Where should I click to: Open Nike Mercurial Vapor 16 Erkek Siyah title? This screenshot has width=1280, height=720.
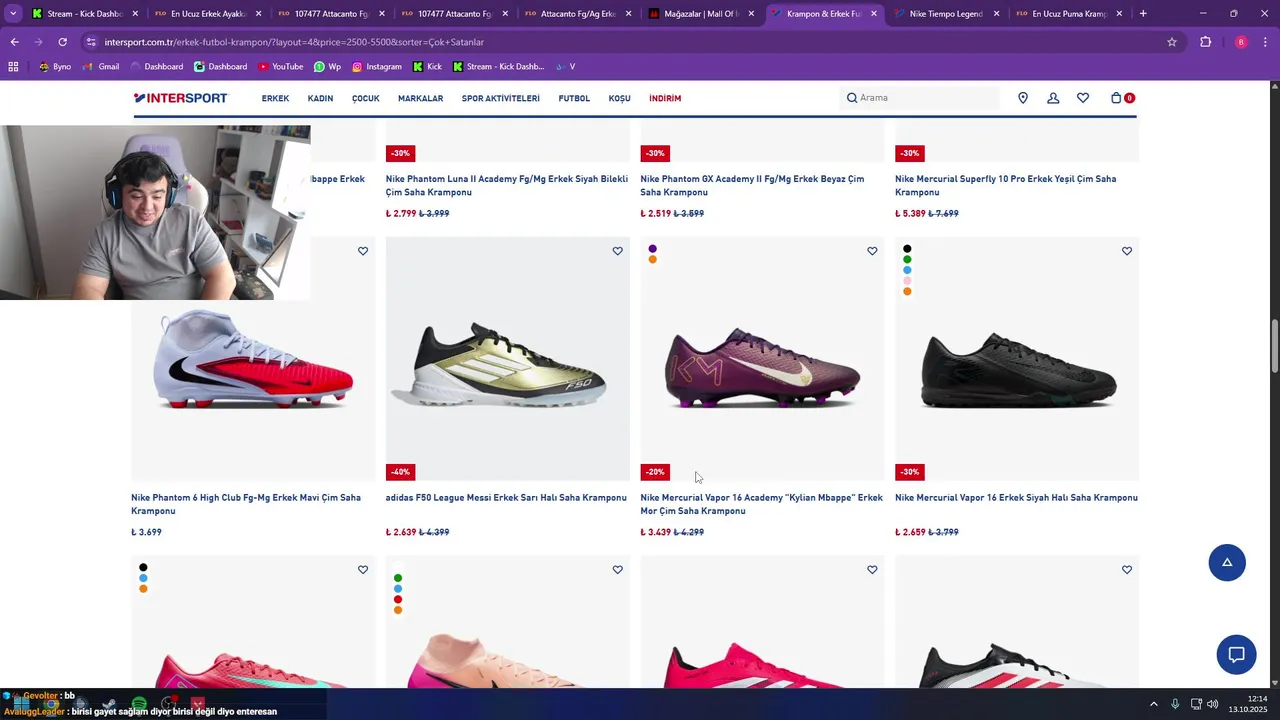1016,498
